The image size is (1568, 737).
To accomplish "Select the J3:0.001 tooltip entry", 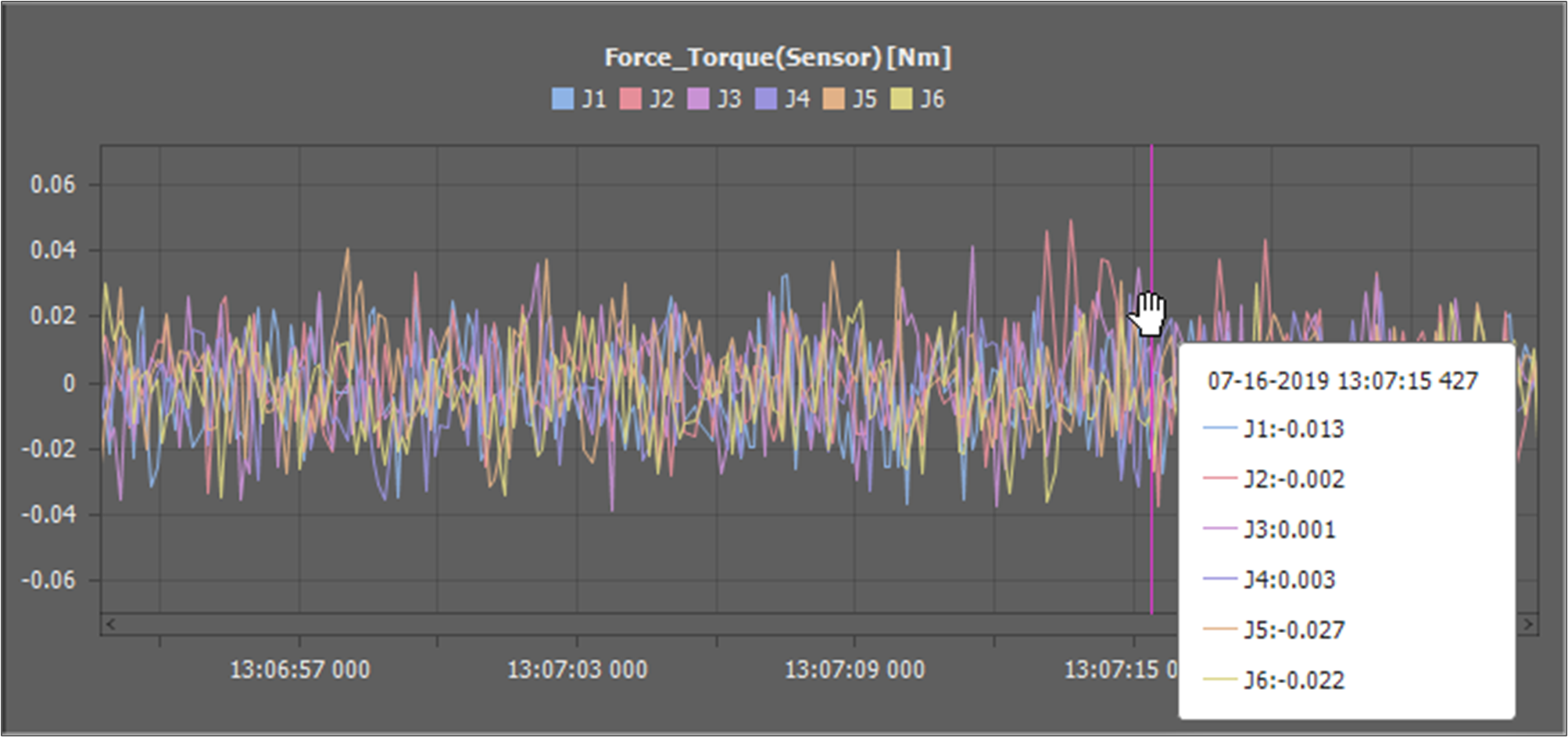I will coord(1289,530).
